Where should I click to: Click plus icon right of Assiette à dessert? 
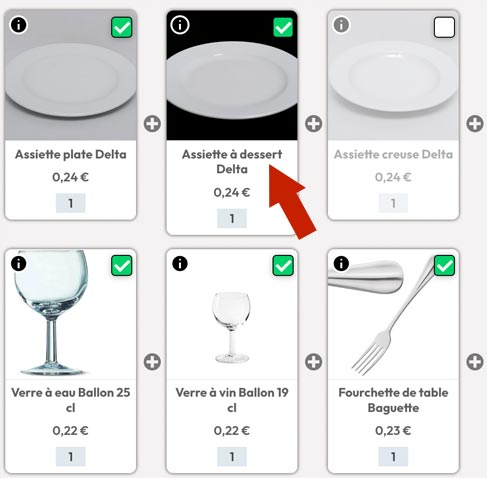coord(314,124)
